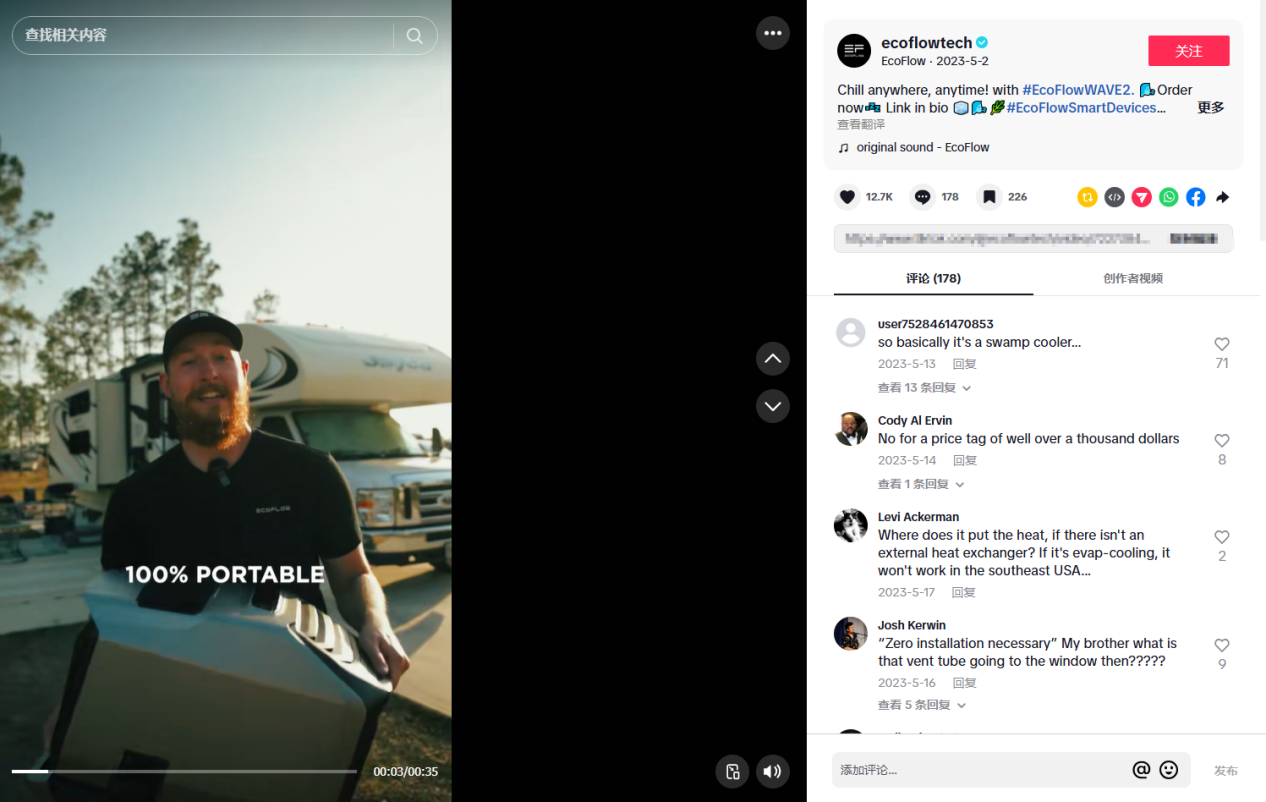Share video via WhatsApp icon

pos(1168,197)
